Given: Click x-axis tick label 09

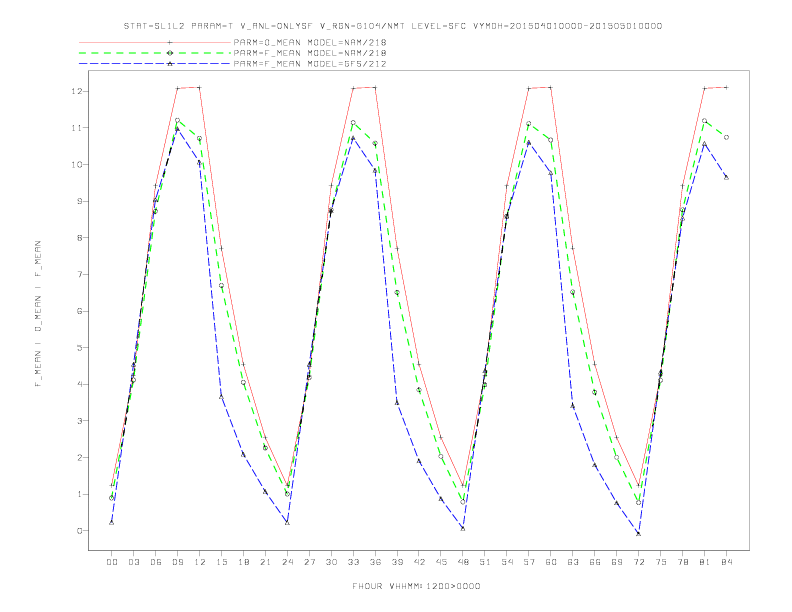Looking at the screenshot, I should point(177,562).
